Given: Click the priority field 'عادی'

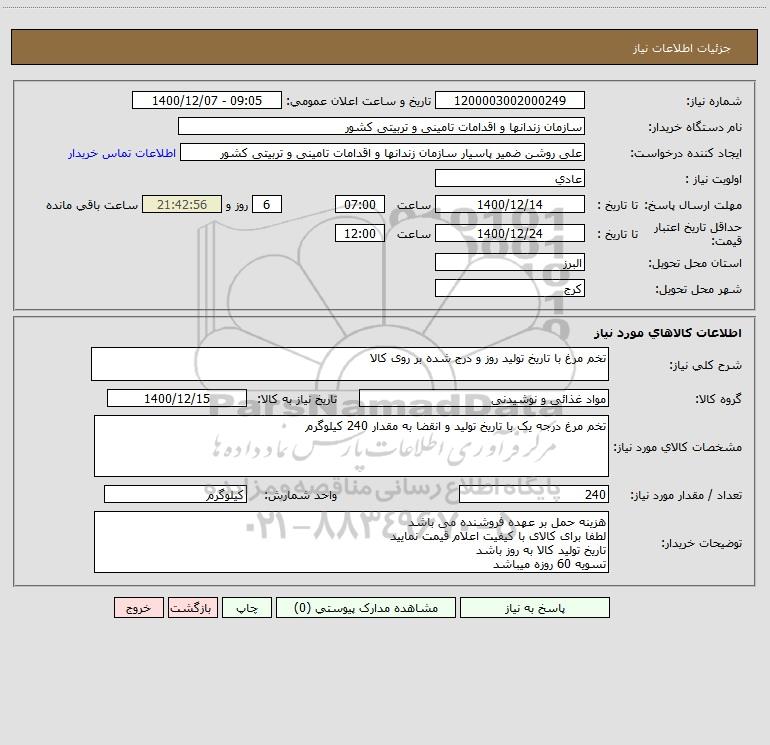Looking at the screenshot, I should pyautogui.click(x=510, y=178).
